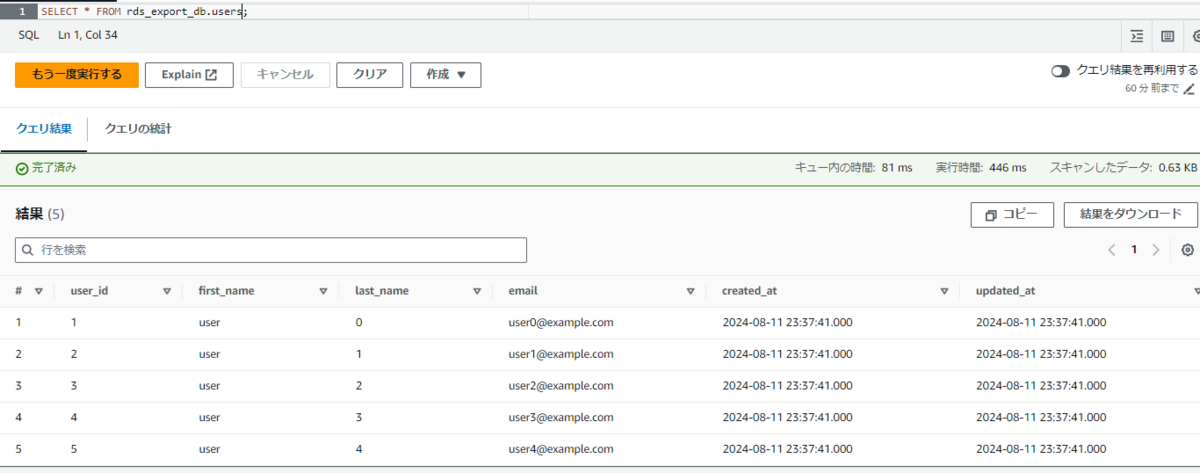1200x473 pixels.
Task: Sort by user_id column triangle
Action: [167, 291]
